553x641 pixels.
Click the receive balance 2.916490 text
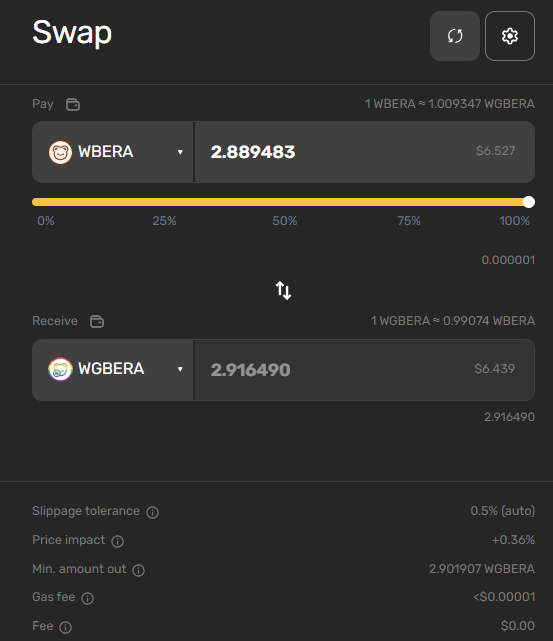coord(509,417)
